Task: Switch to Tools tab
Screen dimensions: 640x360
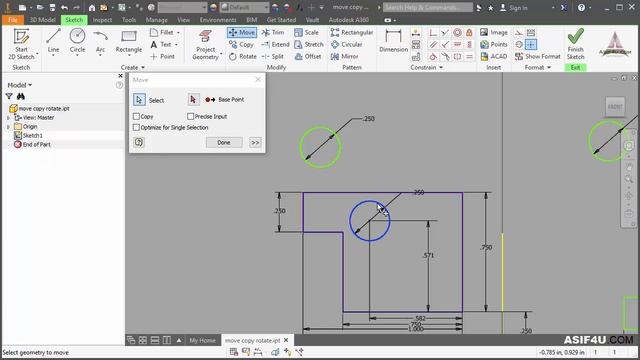Action: 129,20
